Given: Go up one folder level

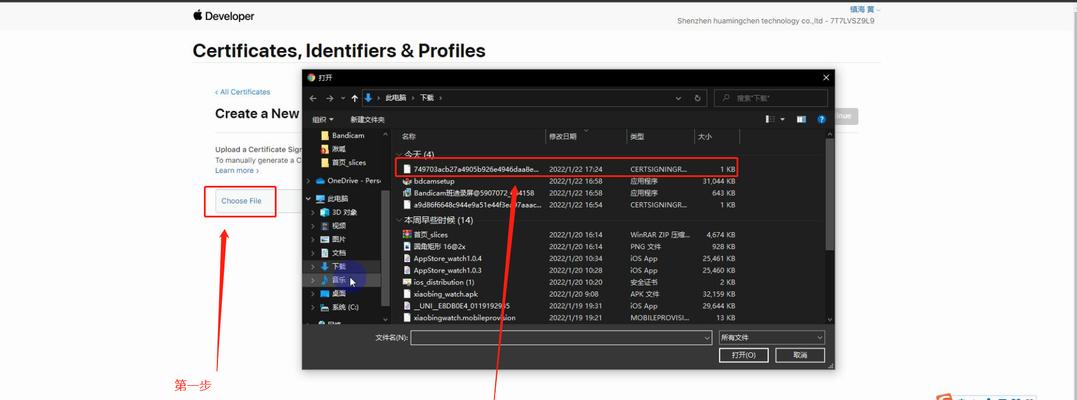Looking at the screenshot, I should pyautogui.click(x=354, y=98).
